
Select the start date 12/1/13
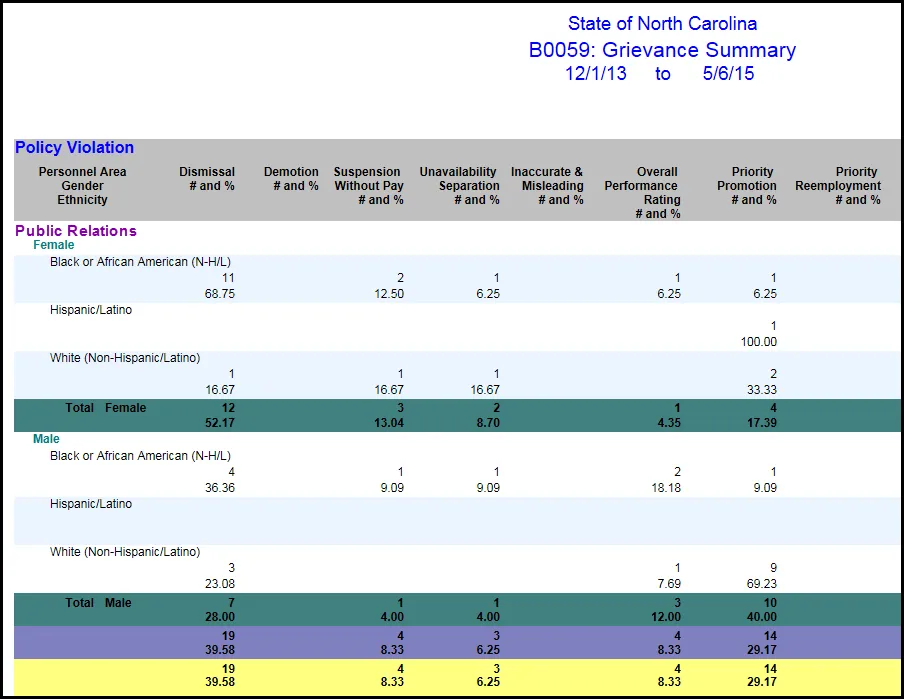pyautogui.click(x=596, y=73)
